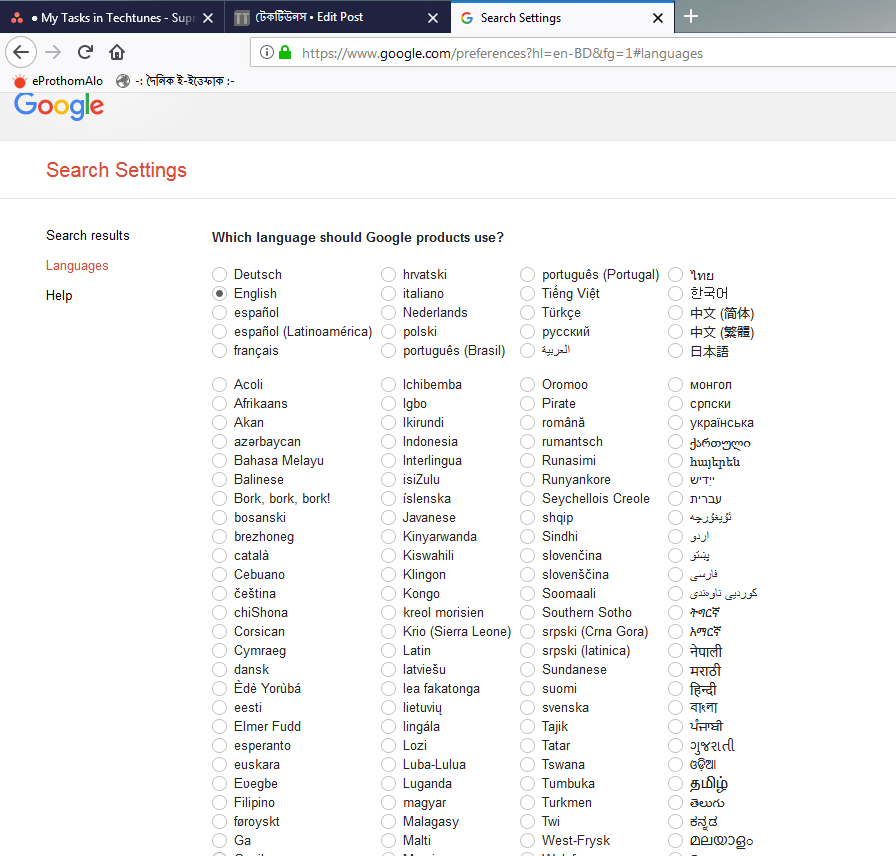Open the Help section in sidebar
896x856 pixels.
tap(59, 295)
